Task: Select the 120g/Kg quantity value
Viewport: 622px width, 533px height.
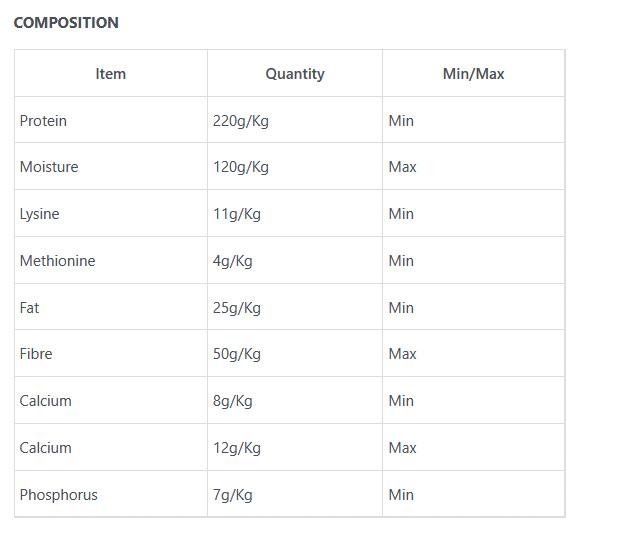Action: [241, 167]
